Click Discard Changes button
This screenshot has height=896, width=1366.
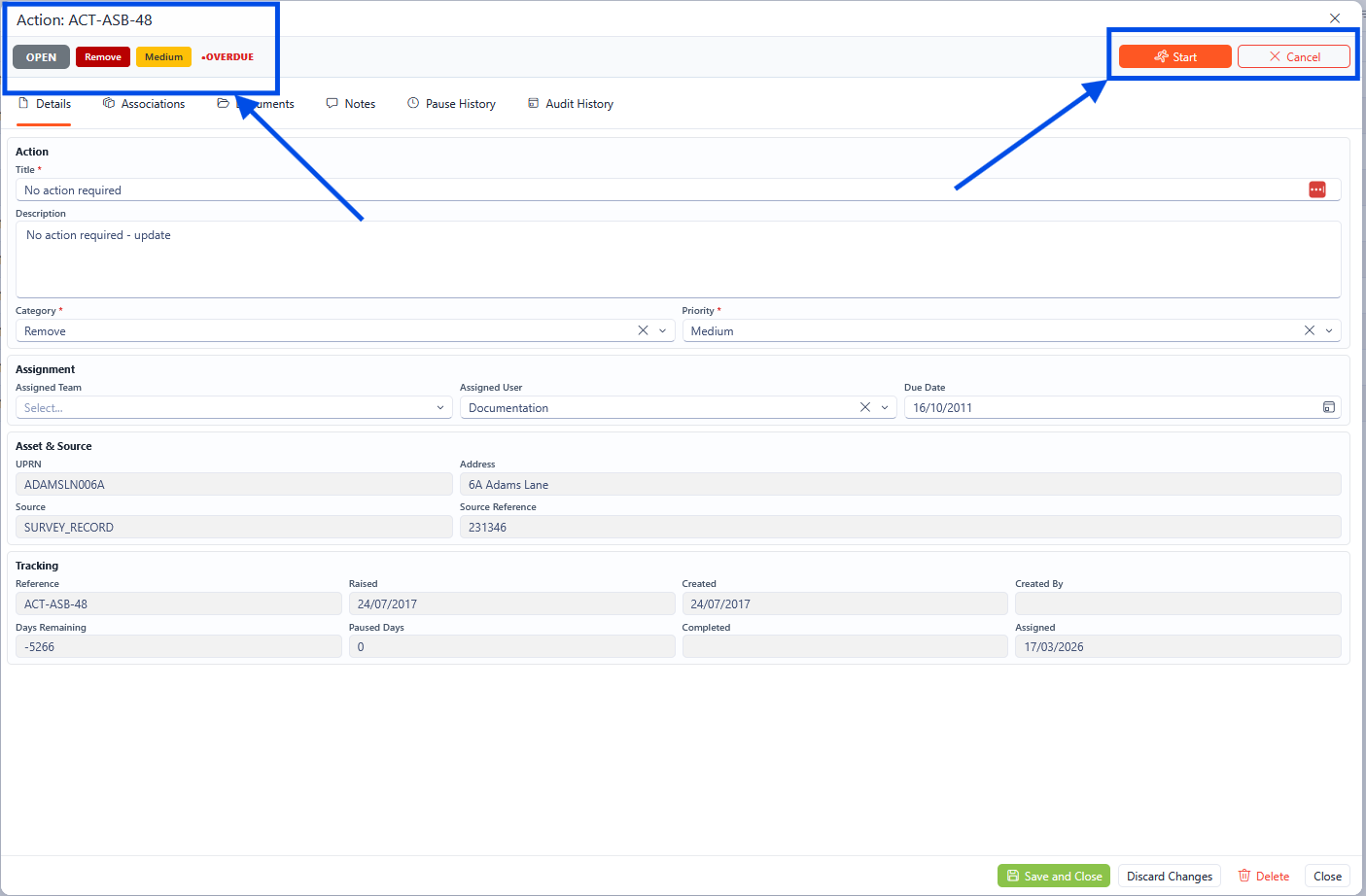click(1169, 876)
